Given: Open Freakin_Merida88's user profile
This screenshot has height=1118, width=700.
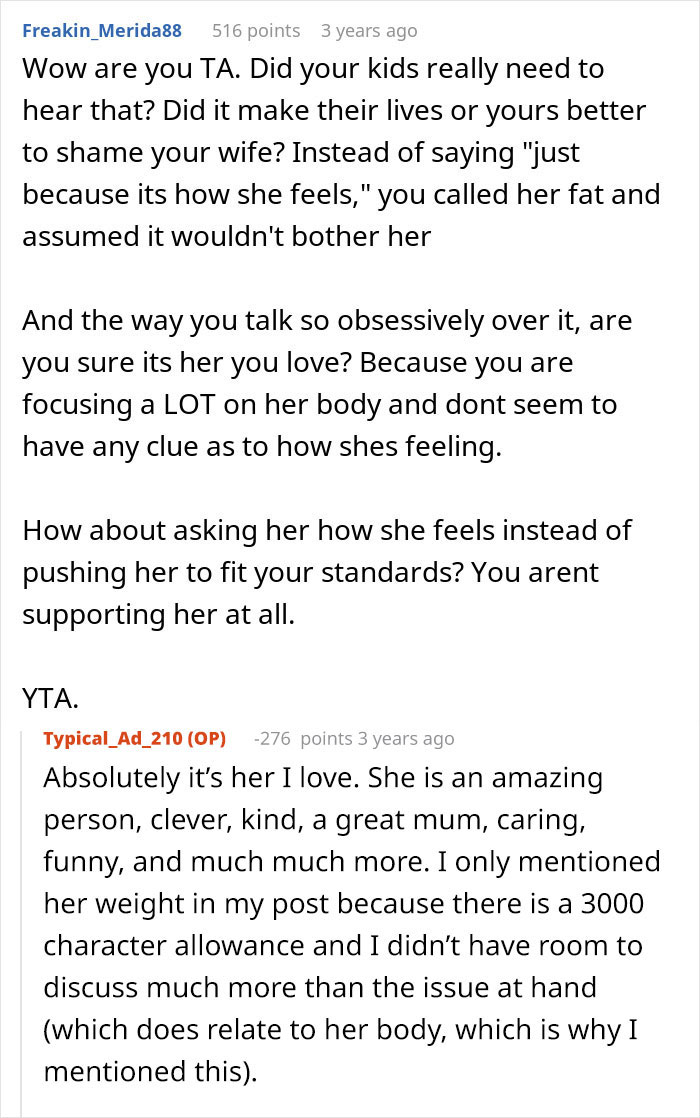Looking at the screenshot, I should point(102,31).
